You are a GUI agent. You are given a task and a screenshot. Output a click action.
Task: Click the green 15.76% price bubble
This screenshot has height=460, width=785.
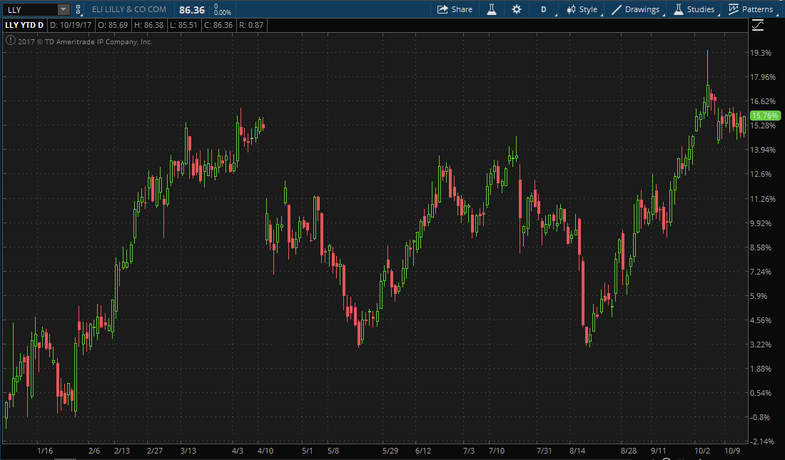765,116
